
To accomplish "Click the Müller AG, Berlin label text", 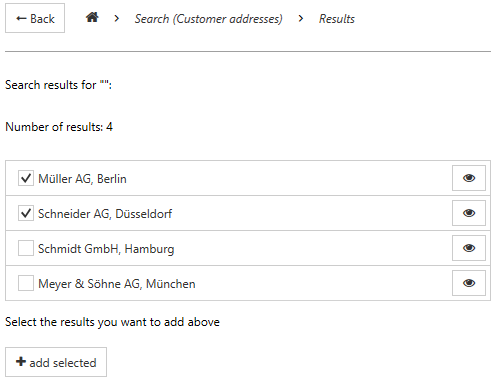I will click(x=82, y=179).
